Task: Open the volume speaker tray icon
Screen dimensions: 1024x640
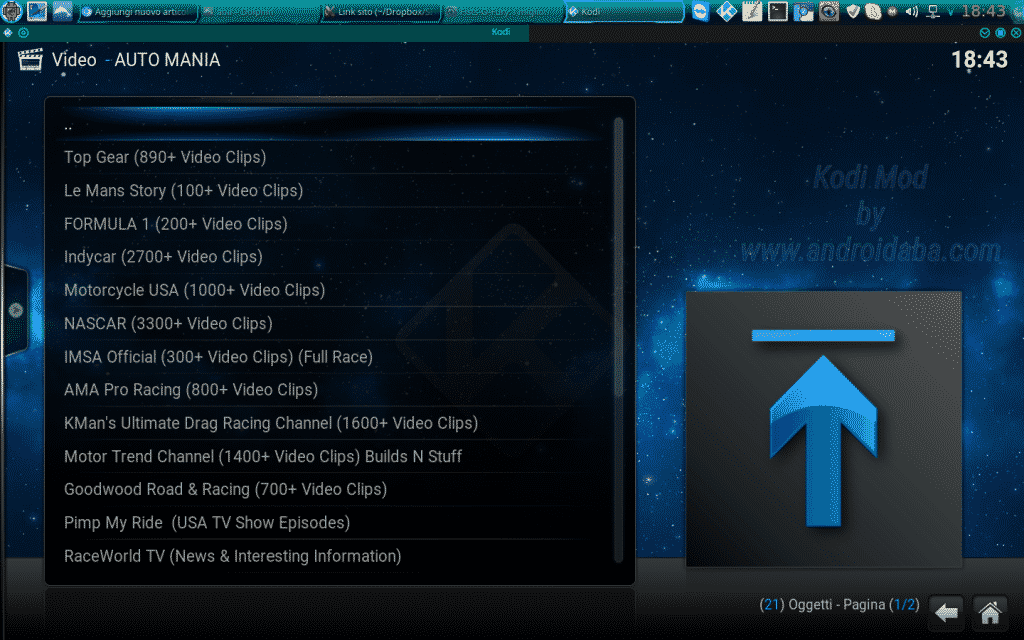Action: pos(912,12)
